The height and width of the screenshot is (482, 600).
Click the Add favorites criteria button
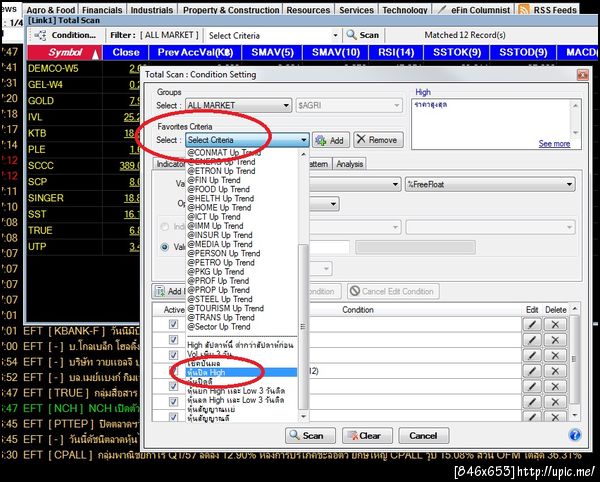coord(331,140)
